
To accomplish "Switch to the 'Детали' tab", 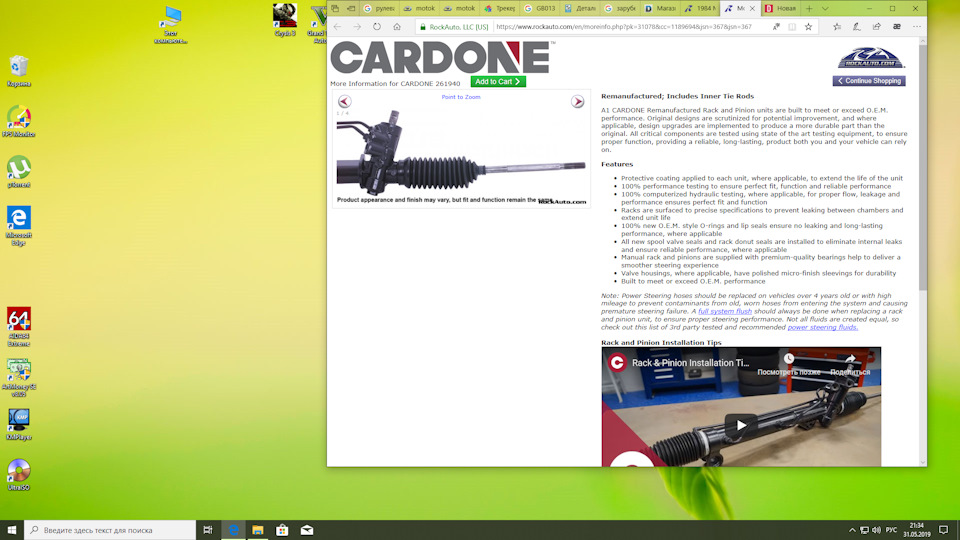I will pyautogui.click(x=580, y=9).
